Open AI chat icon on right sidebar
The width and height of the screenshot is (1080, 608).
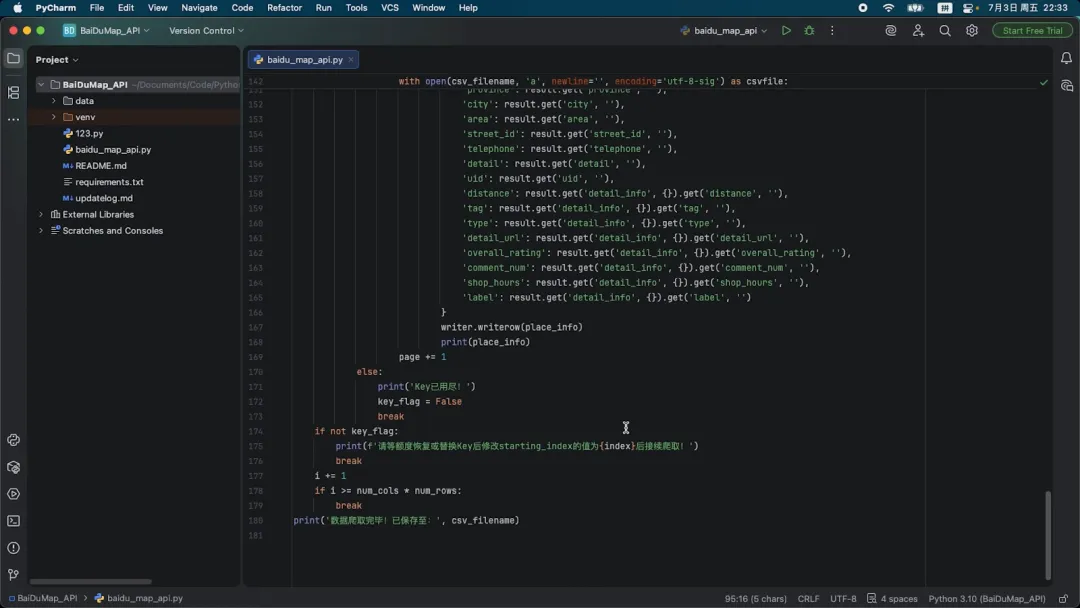click(x=1066, y=86)
